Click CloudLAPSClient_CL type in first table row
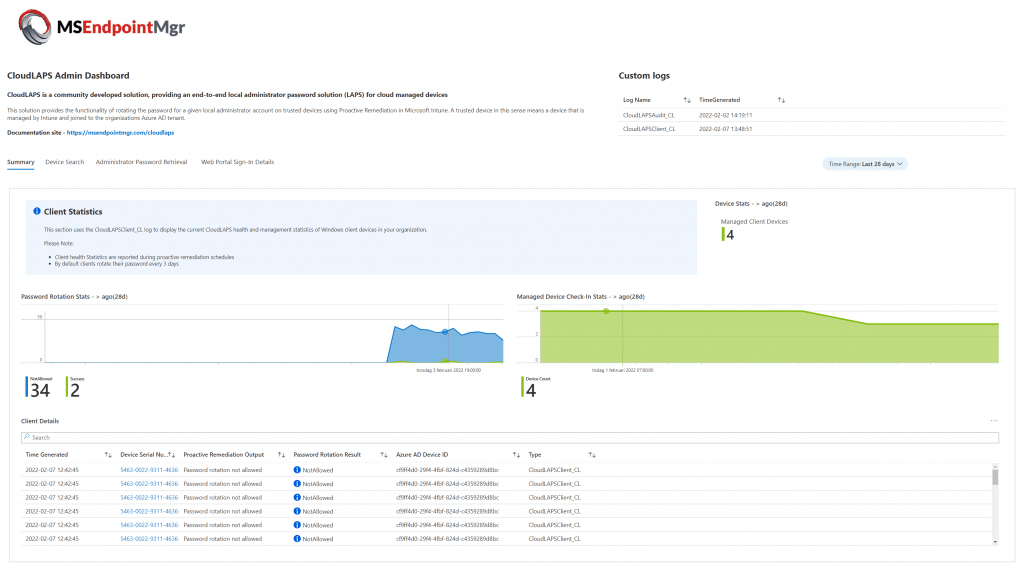1024x569 pixels. (x=554, y=470)
